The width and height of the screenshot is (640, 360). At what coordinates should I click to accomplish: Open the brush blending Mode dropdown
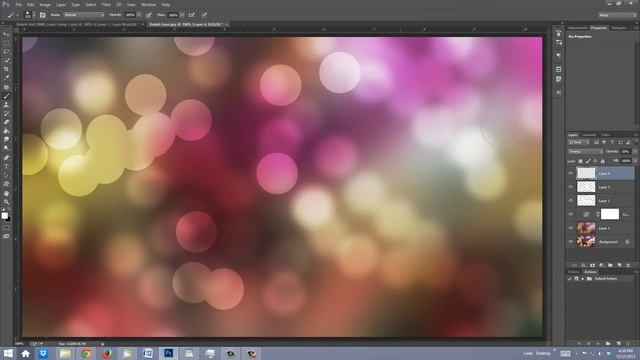coord(84,15)
